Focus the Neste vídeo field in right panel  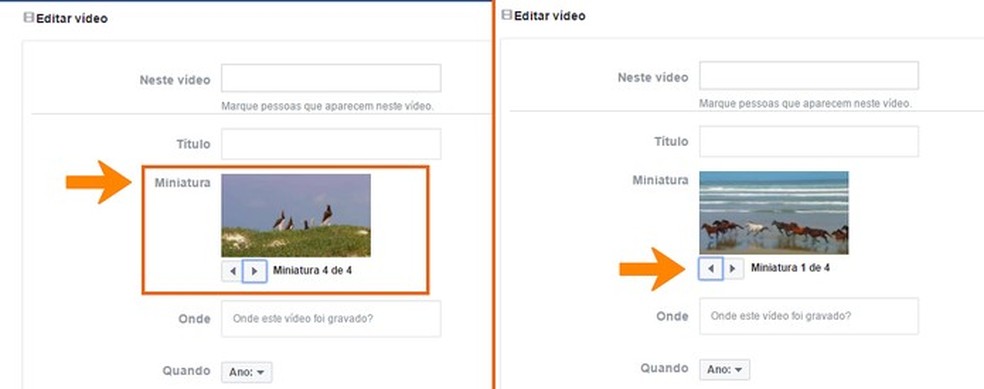point(809,76)
